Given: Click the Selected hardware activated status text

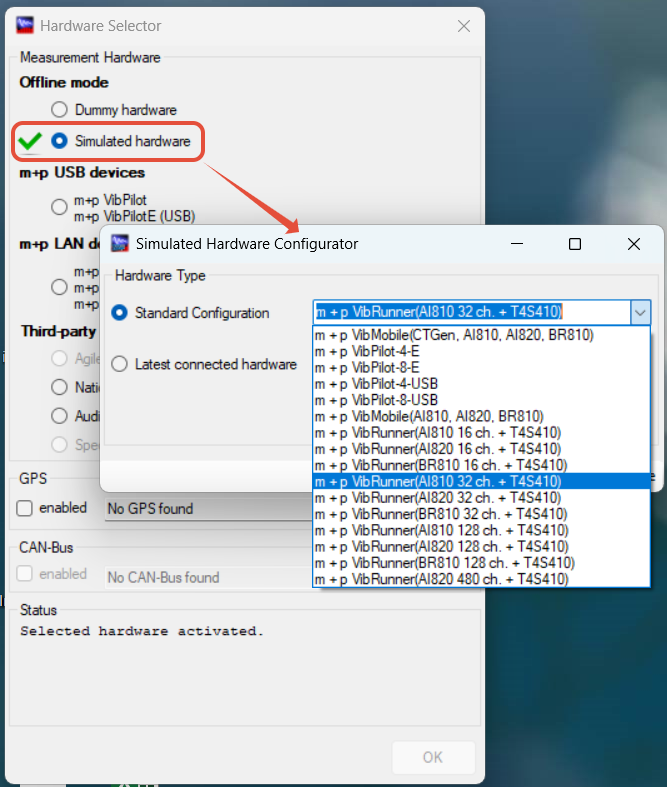Looking at the screenshot, I should click(142, 631).
